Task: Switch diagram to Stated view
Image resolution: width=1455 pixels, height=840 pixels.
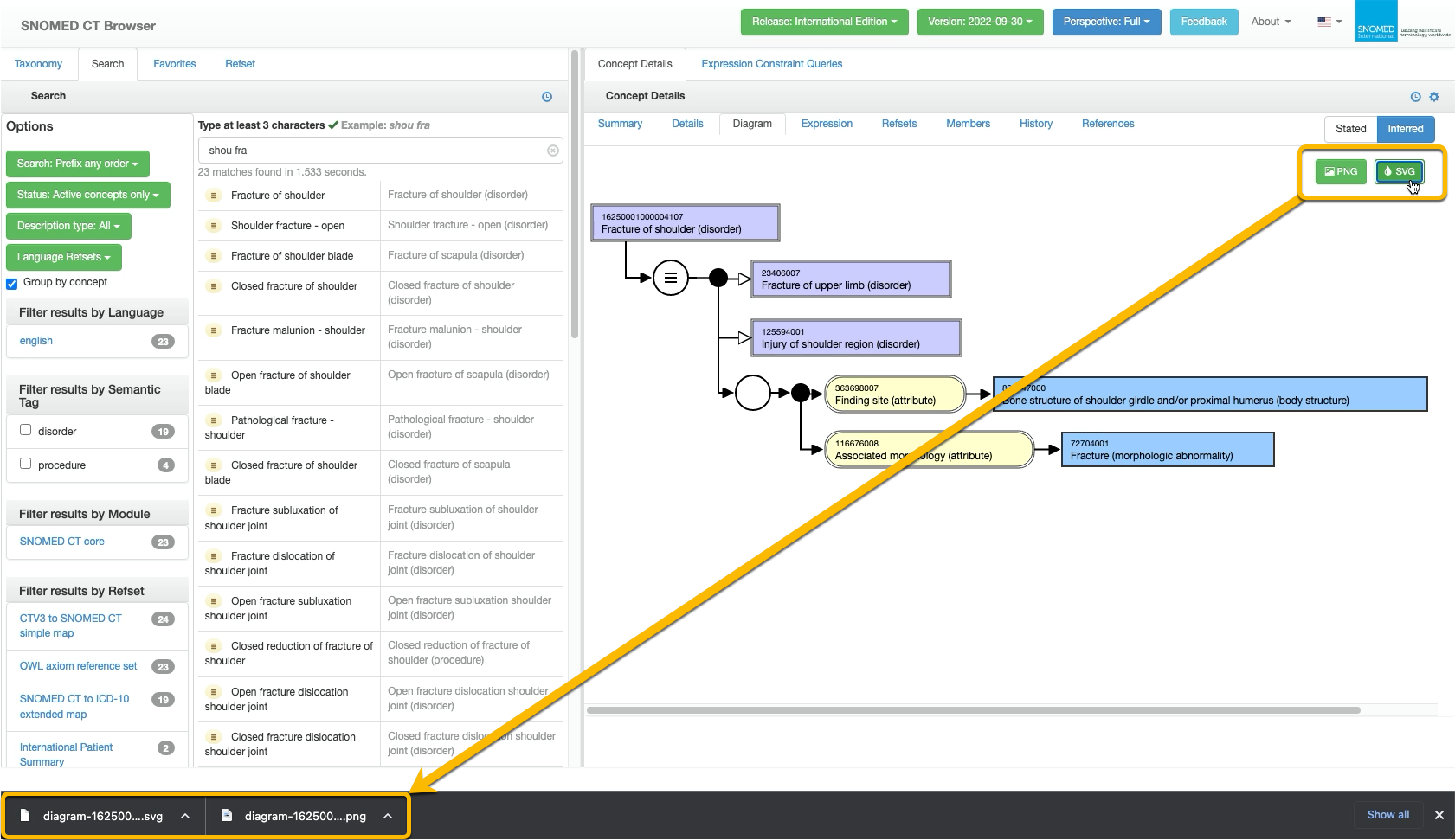Action: click(1350, 129)
